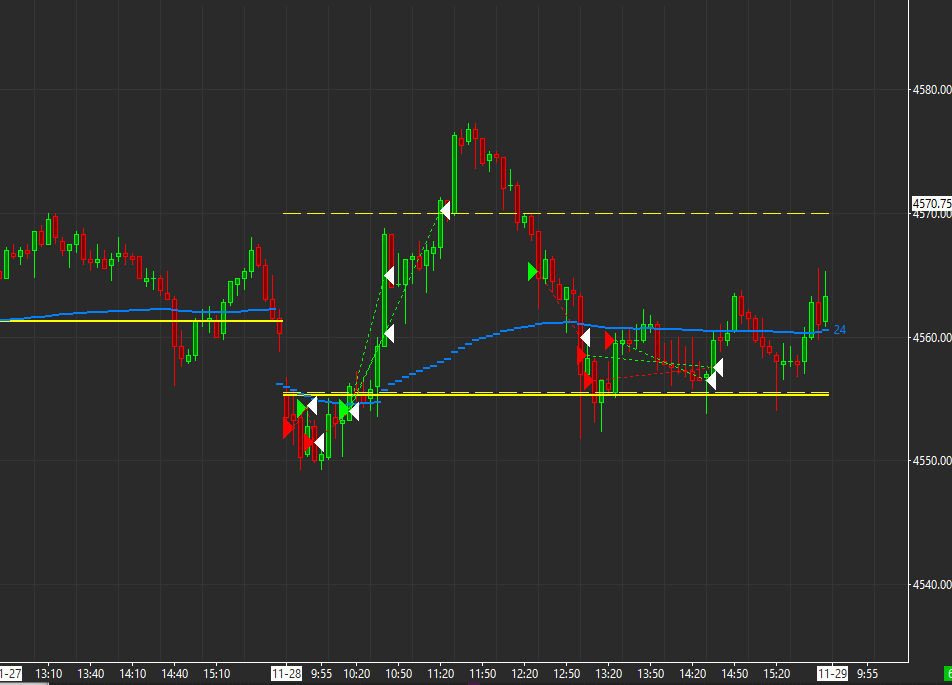Image resolution: width=952 pixels, height=685 pixels.
Task: Click the 4550.00 price axis label
Action: [x=933, y=461]
